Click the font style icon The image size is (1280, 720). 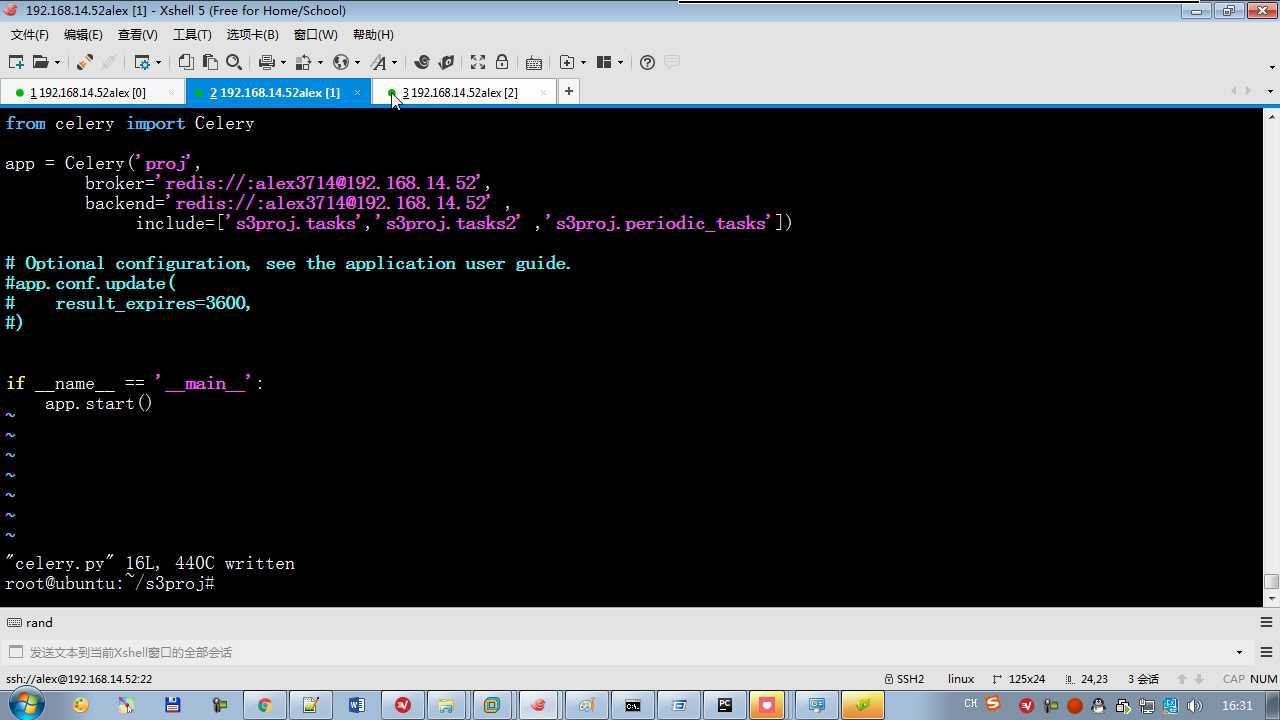pos(378,62)
